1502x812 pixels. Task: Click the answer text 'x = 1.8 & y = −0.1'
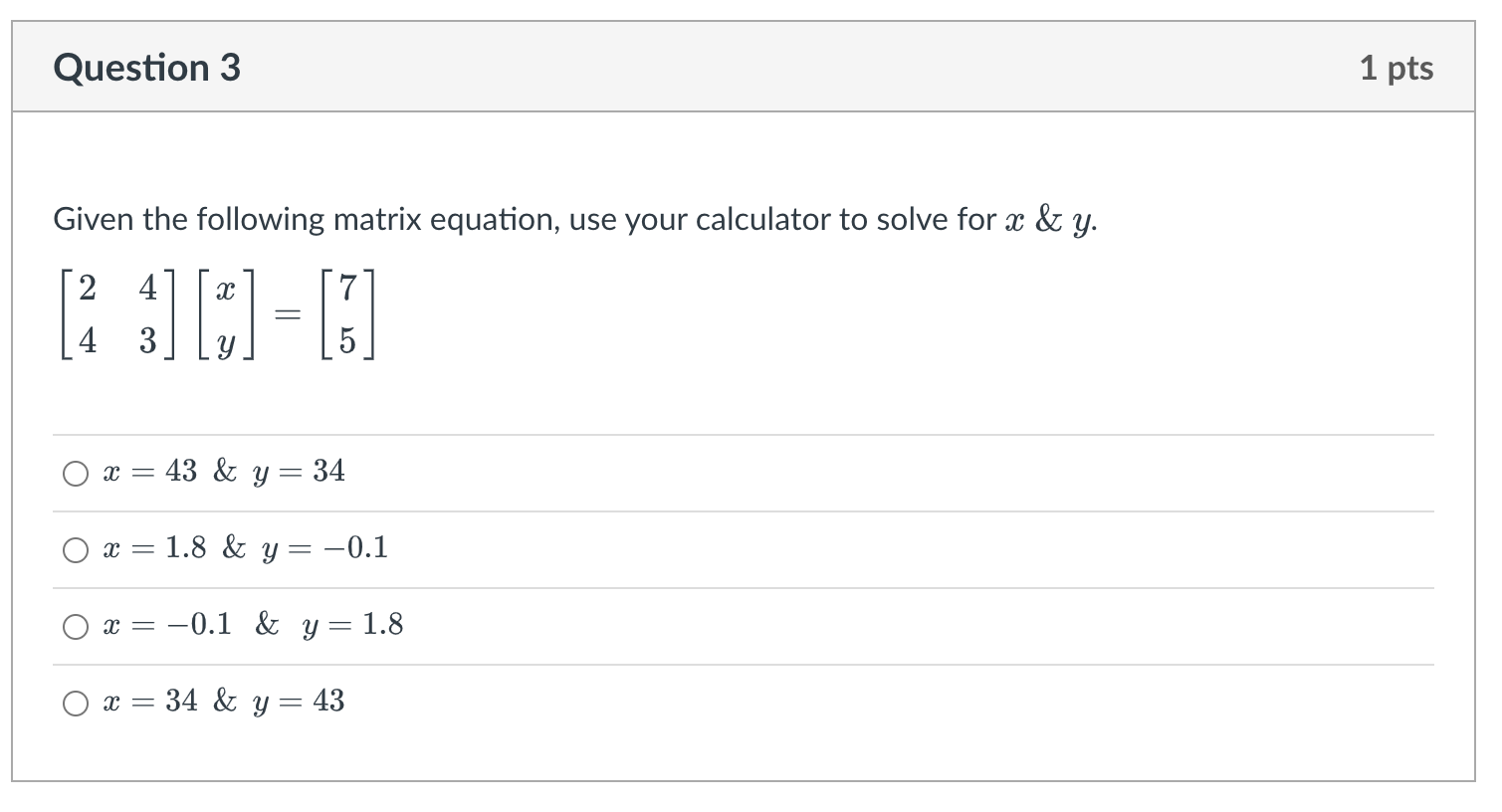pyautogui.click(x=245, y=548)
